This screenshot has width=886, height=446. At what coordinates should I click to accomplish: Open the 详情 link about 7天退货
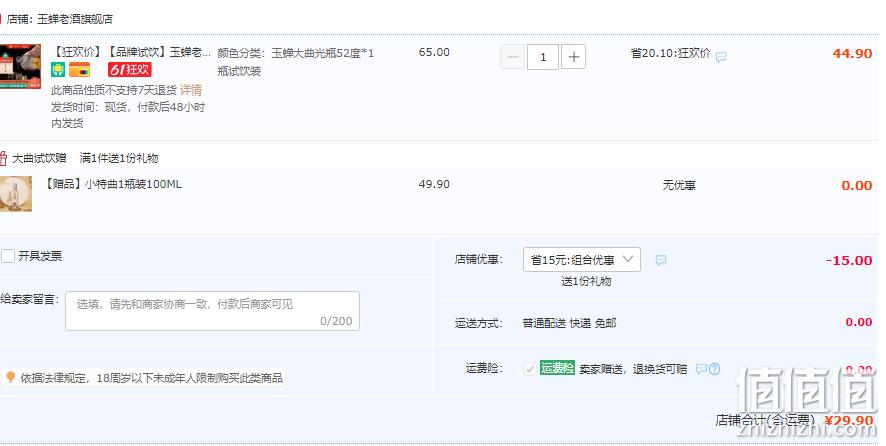coord(191,90)
